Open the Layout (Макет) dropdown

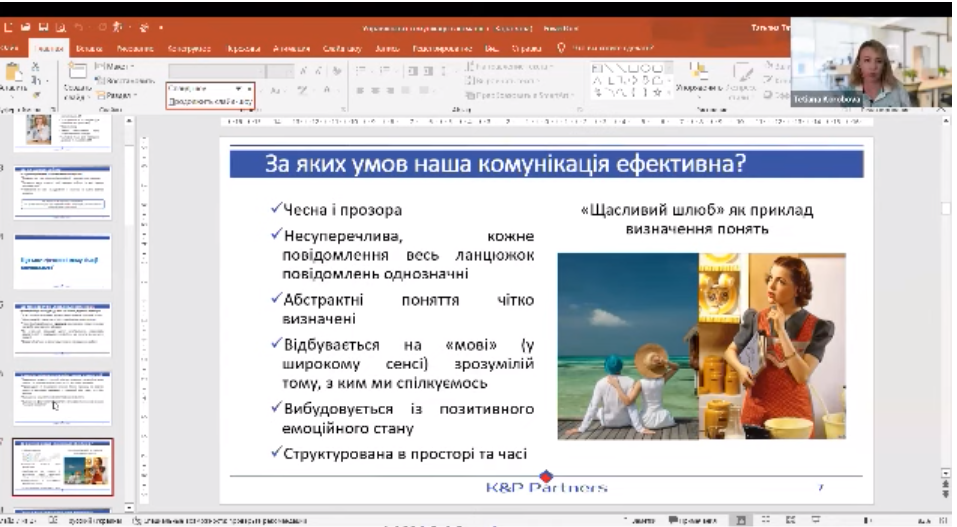pos(118,66)
